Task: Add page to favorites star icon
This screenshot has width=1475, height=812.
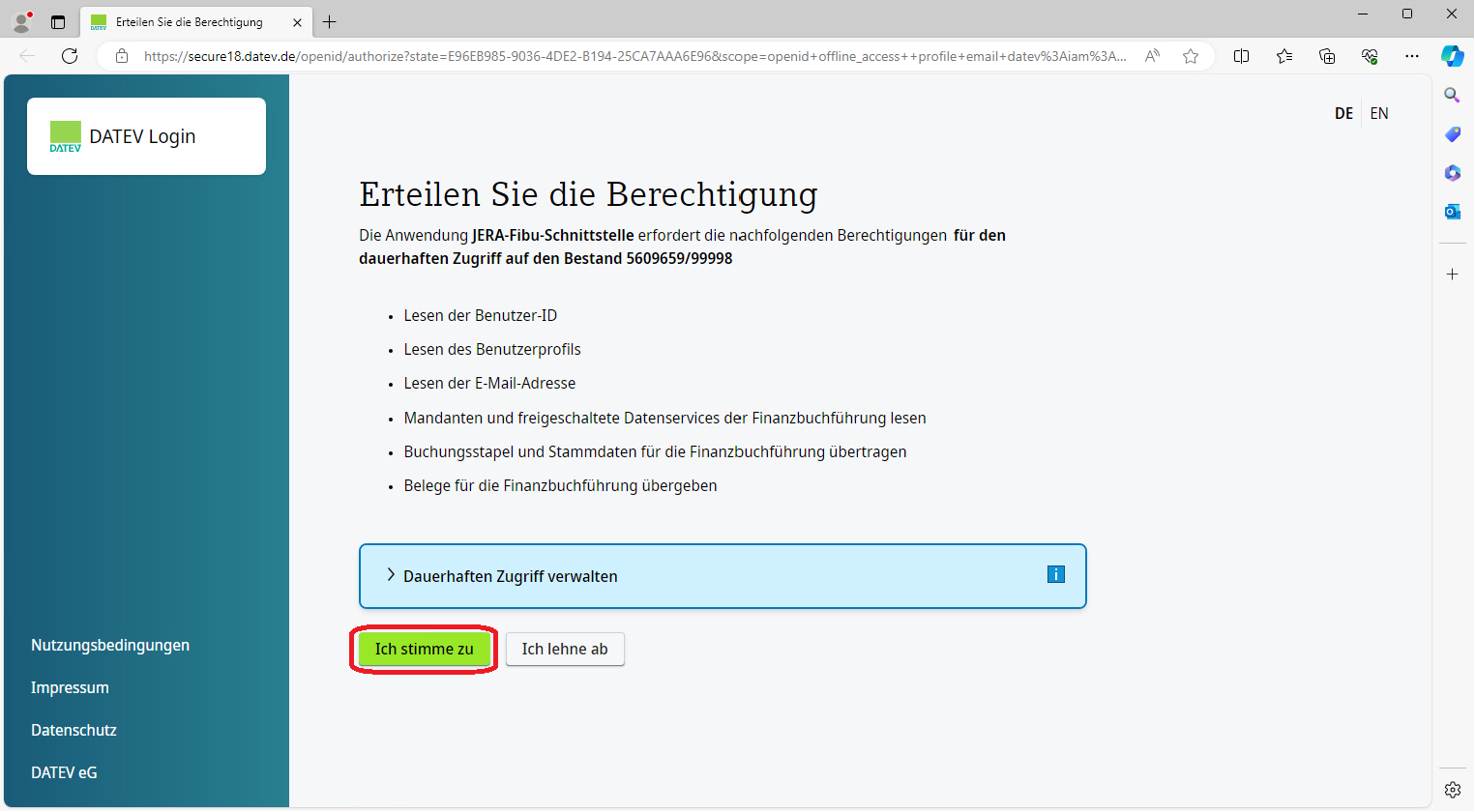Action: (1191, 56)
